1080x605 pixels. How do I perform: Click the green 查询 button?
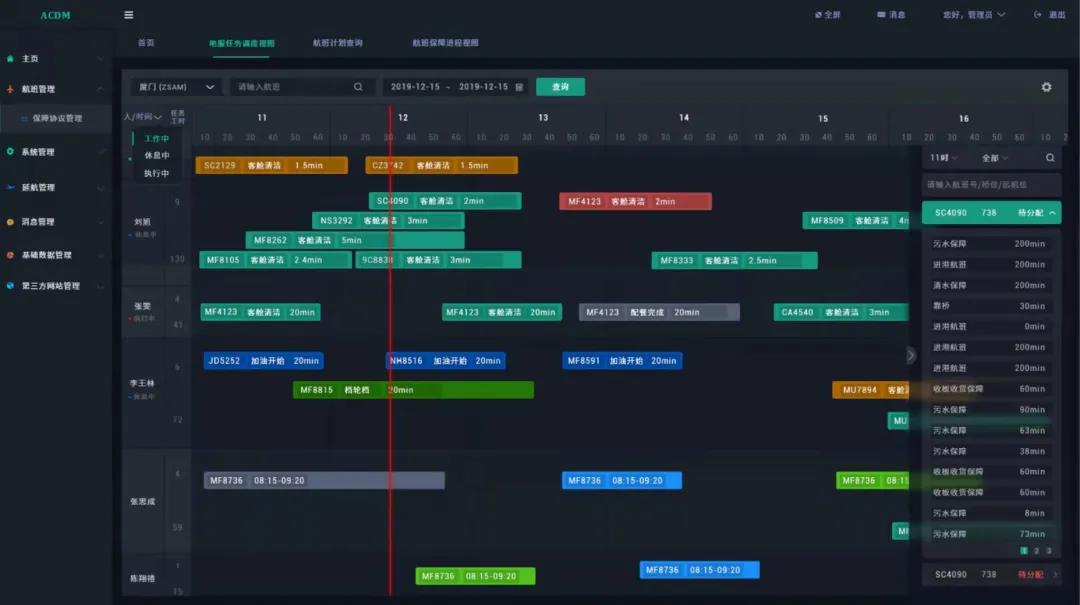point(560,87)
